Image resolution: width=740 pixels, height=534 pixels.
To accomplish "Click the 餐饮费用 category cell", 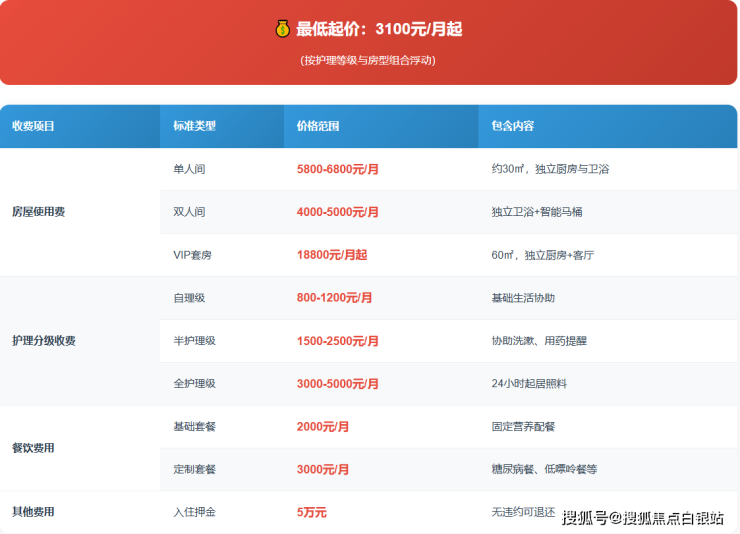I will pos(33,448).
